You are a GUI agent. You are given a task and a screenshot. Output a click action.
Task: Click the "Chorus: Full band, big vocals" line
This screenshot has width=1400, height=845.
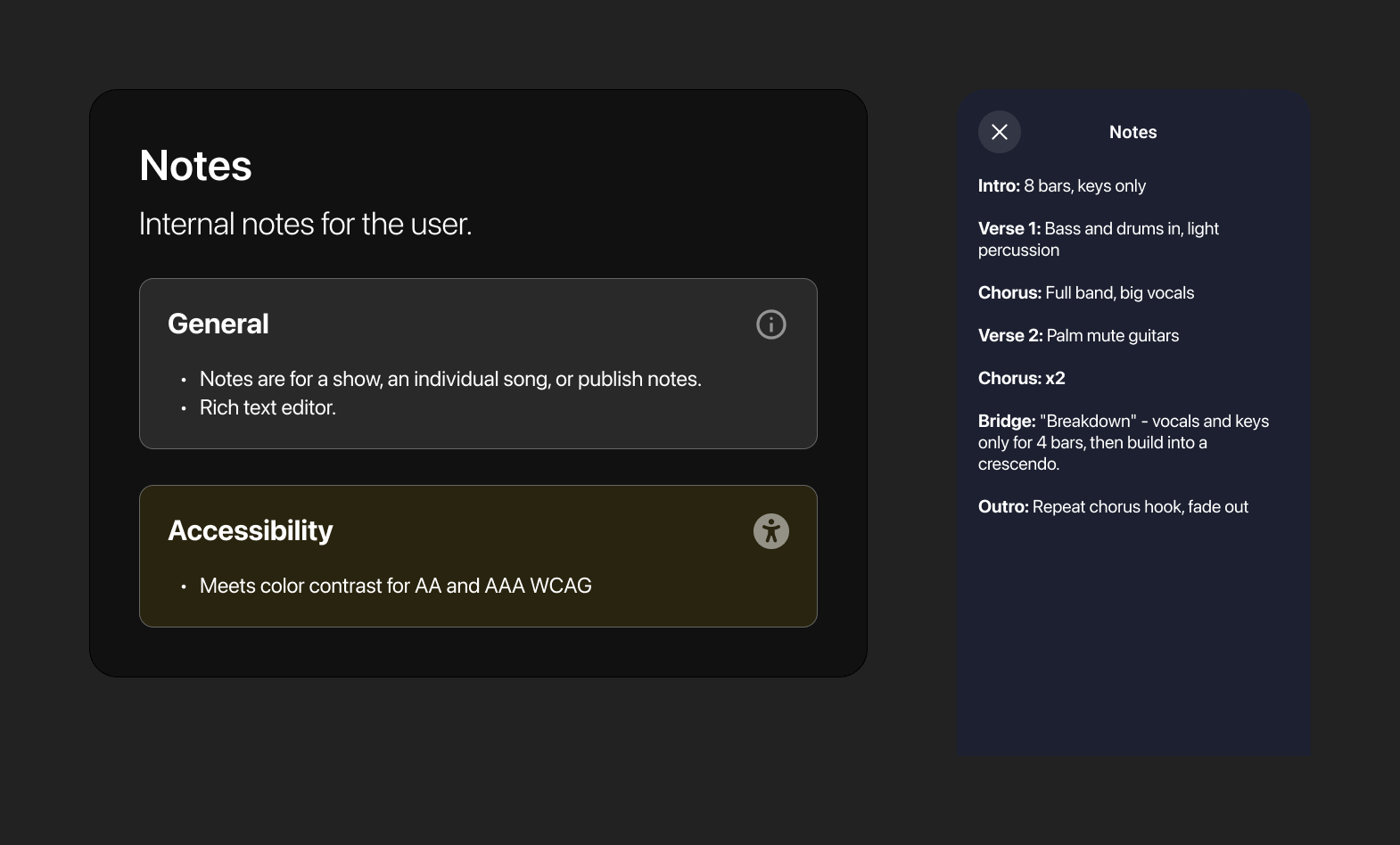point(1085,292)
